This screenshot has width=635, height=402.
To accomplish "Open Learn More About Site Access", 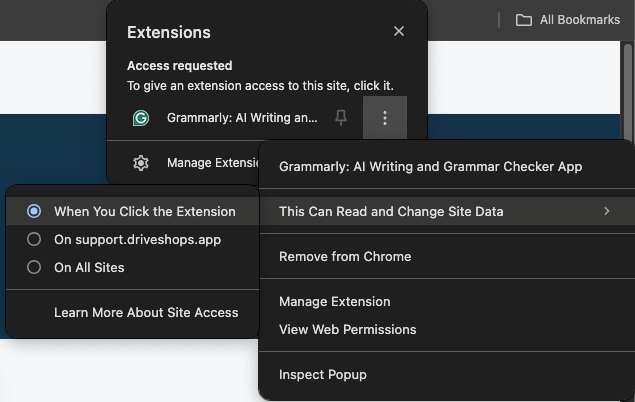I will click(146, 313).
